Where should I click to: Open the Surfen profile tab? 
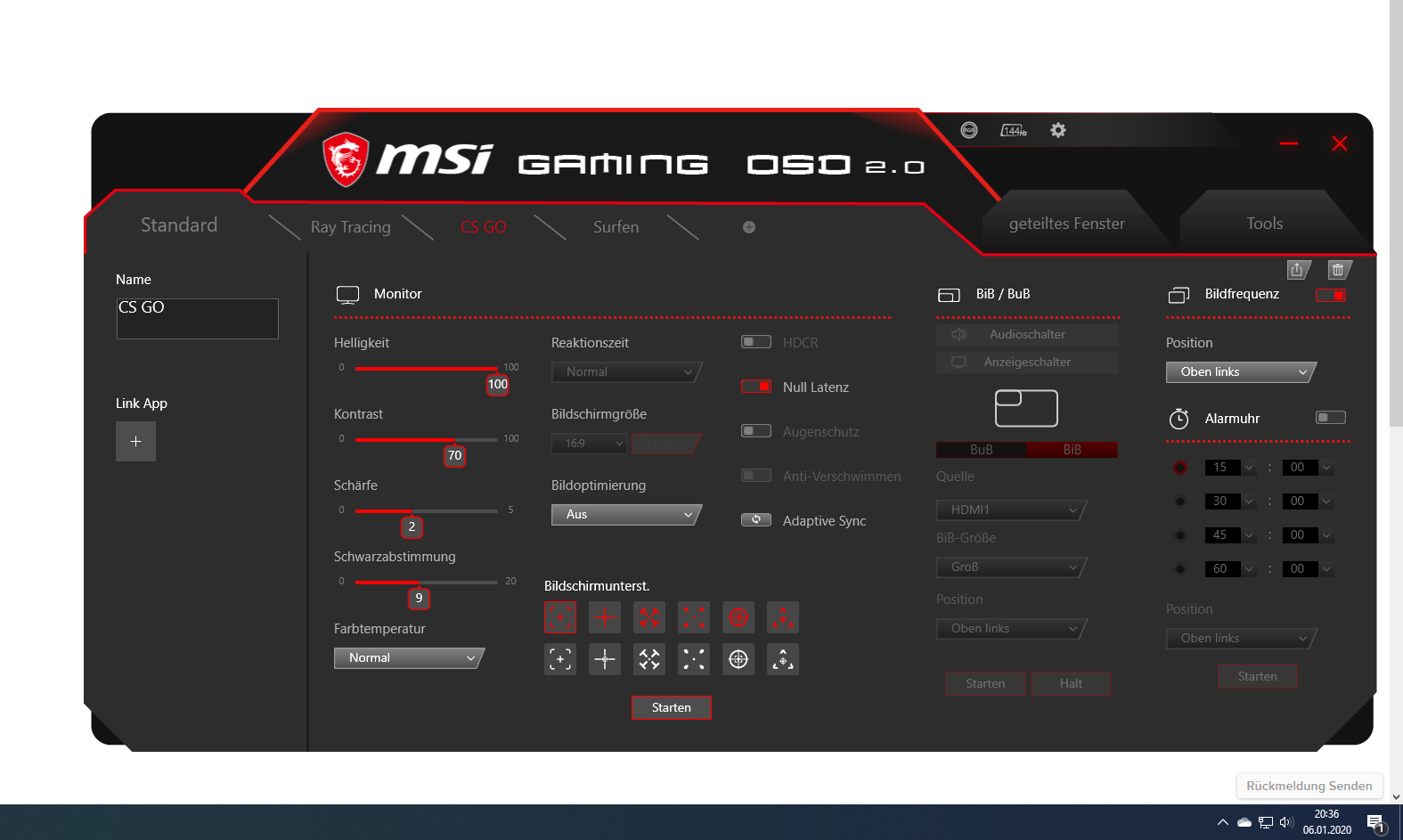tap(616, 227)
